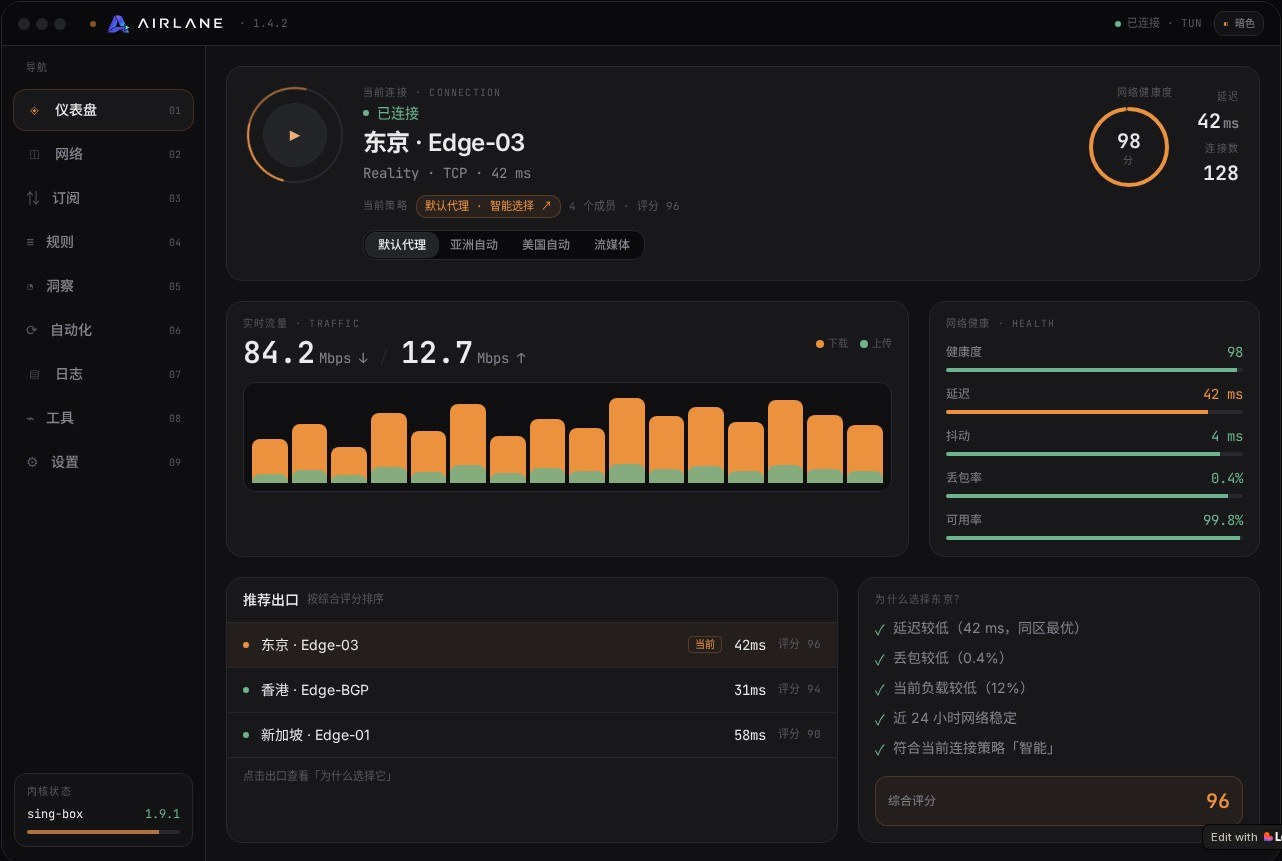Click the status dot of 香港 · Edge-BGP
This screenshot has width=1282, height=861.
coord(246,690)
